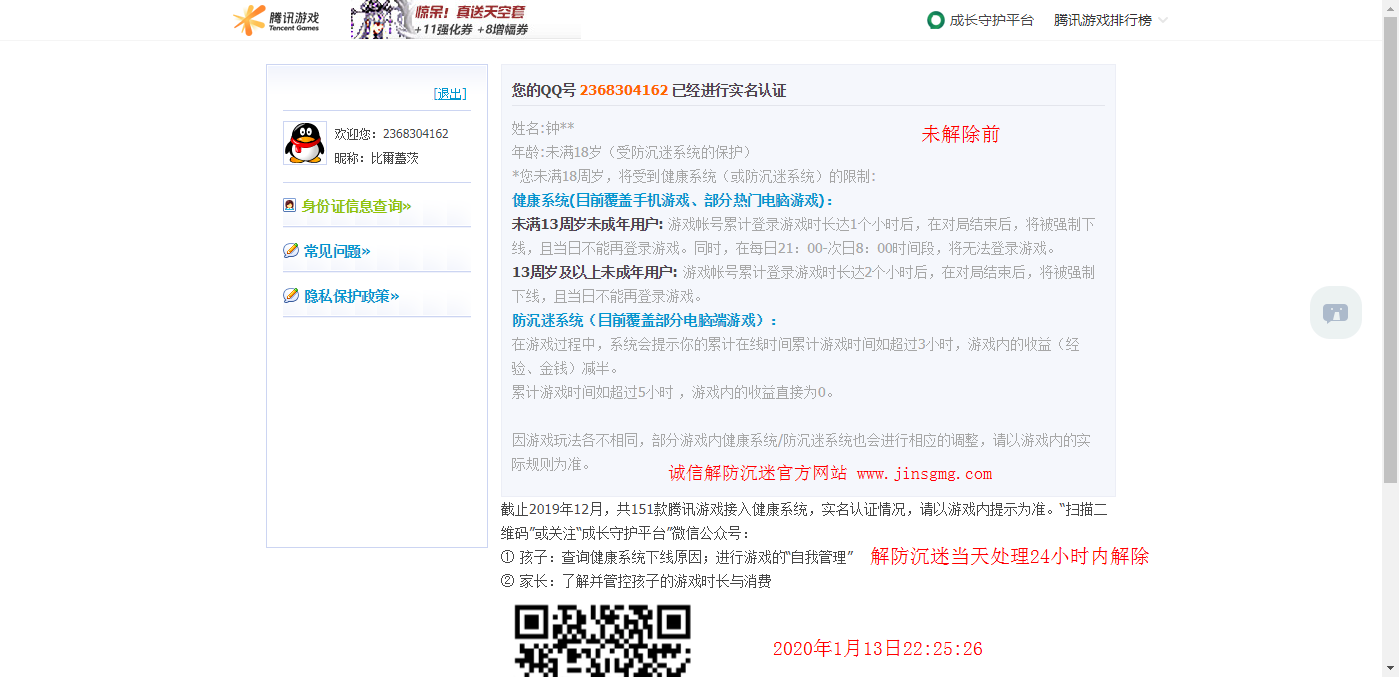Click the [退出] logout link
The image size is (1399, 677).
pos(449,93)
